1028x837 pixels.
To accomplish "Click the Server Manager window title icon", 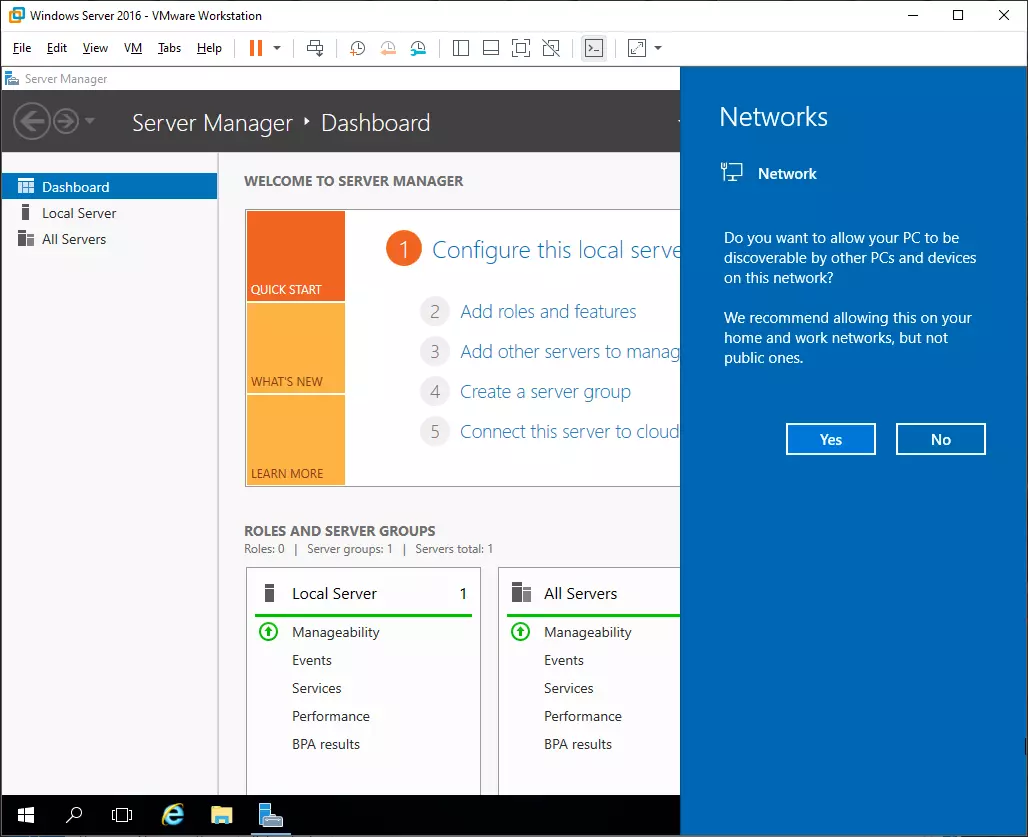I will (x=12, y=79).
